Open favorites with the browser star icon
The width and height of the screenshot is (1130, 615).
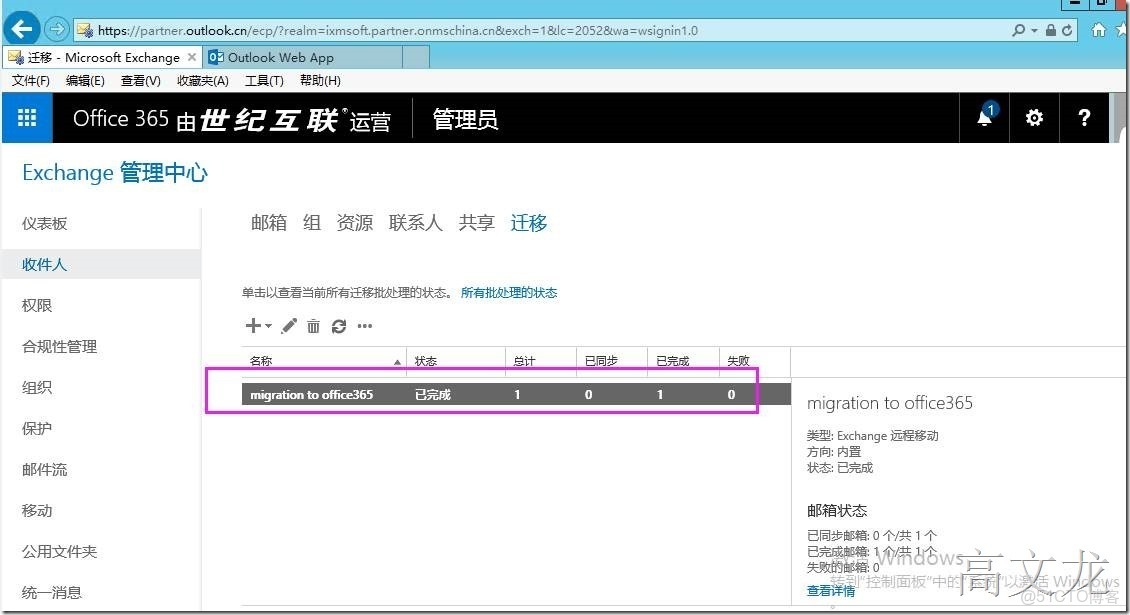(x=1122, y=30)
